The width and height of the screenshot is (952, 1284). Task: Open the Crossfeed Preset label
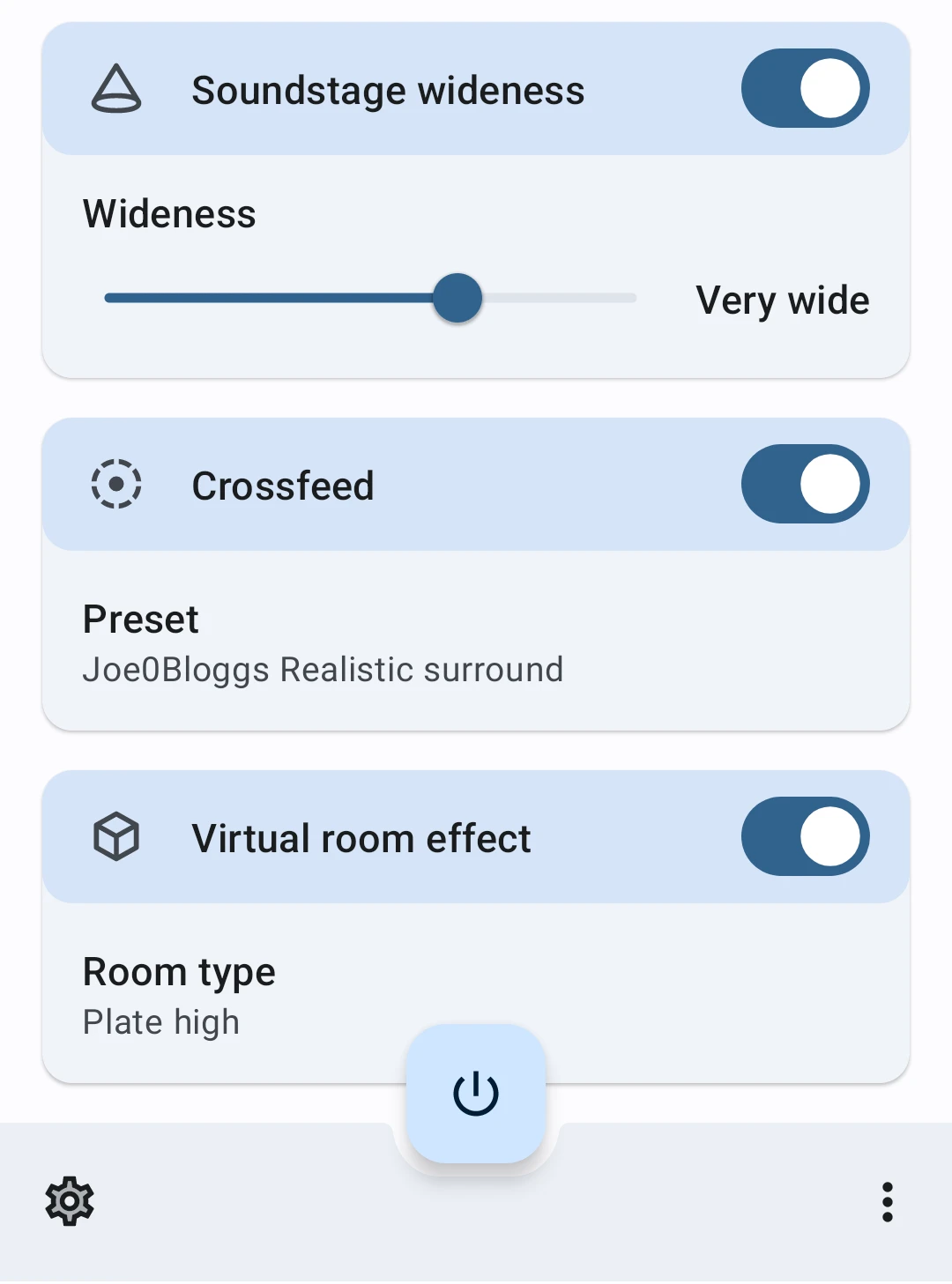click(x=141, y=620)
